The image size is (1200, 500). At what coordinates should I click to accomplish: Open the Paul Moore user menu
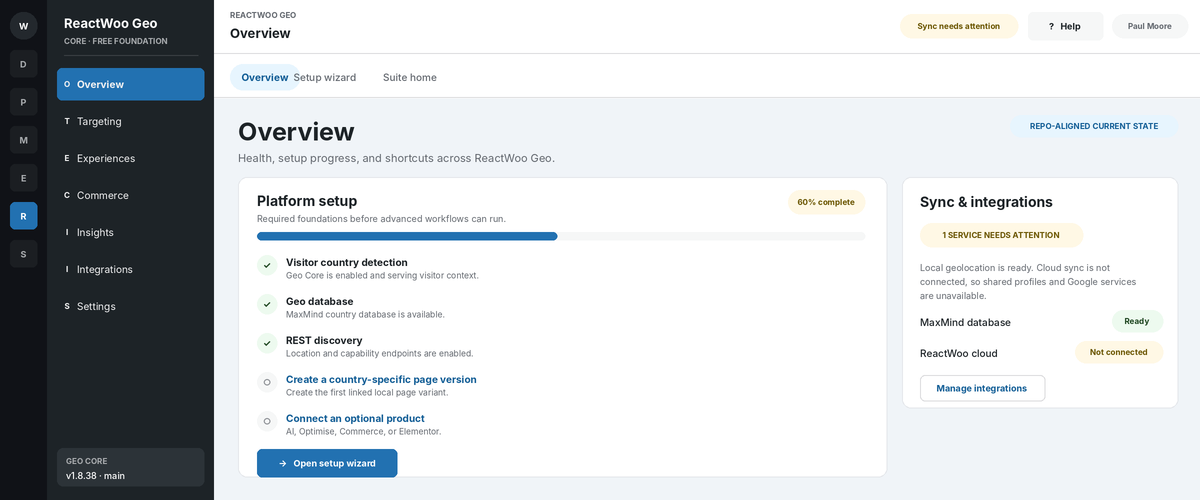(x=1150, y=26)
